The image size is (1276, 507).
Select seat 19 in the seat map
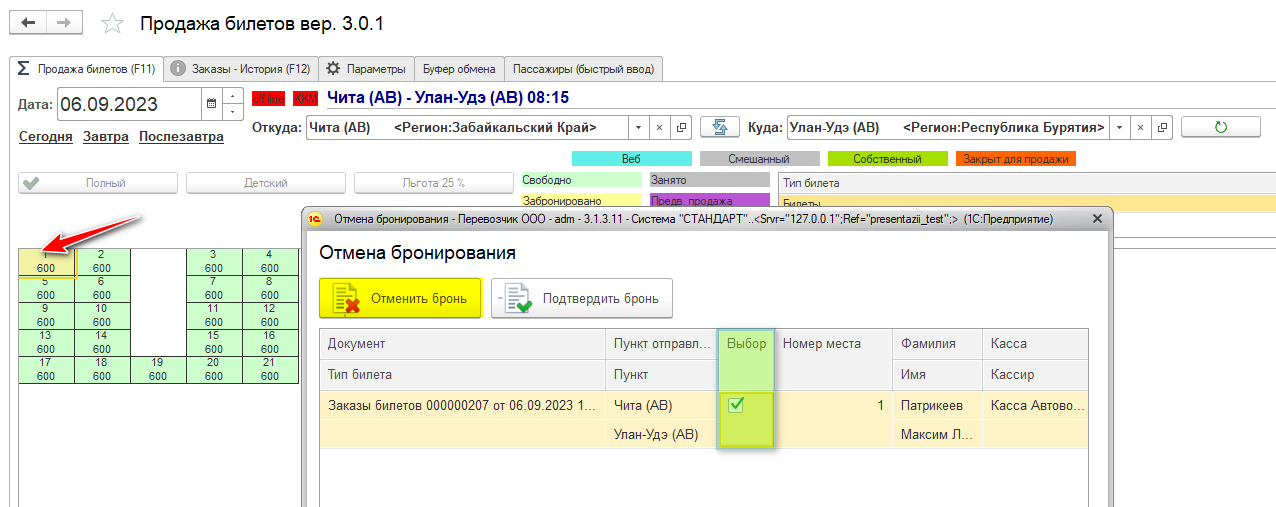(x=158, y=370)
